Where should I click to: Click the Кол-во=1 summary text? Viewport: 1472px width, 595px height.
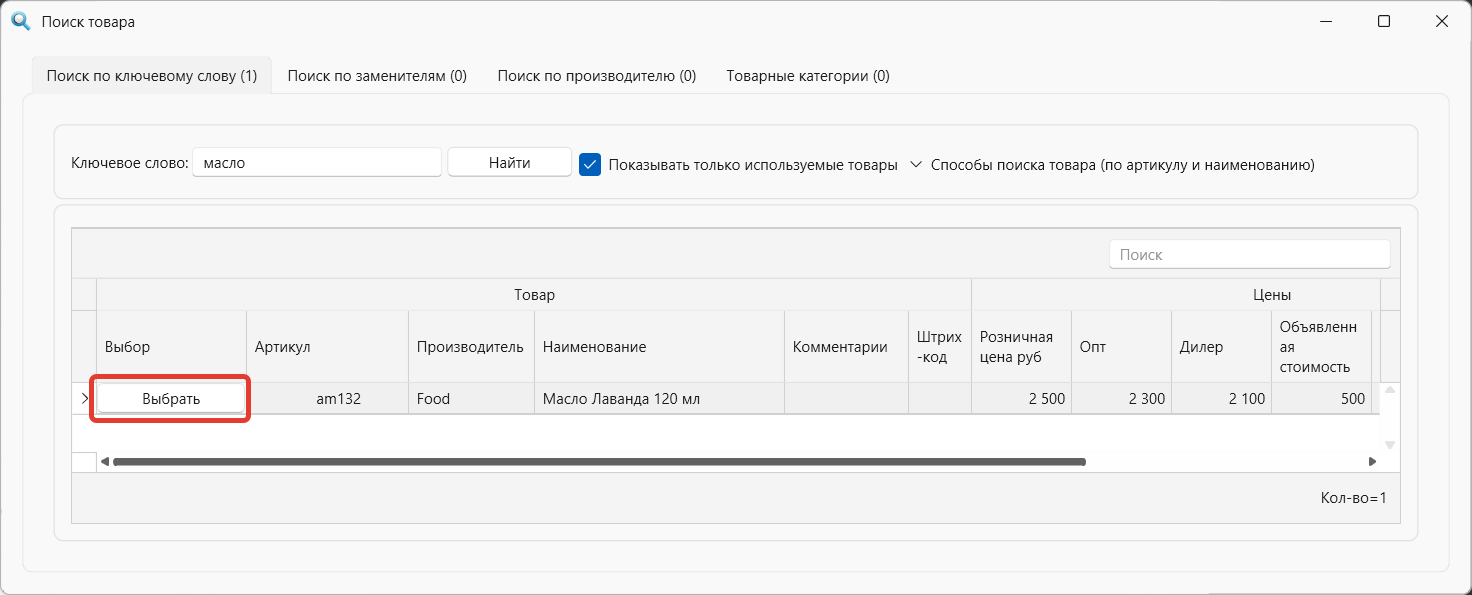coord(1353,497)
